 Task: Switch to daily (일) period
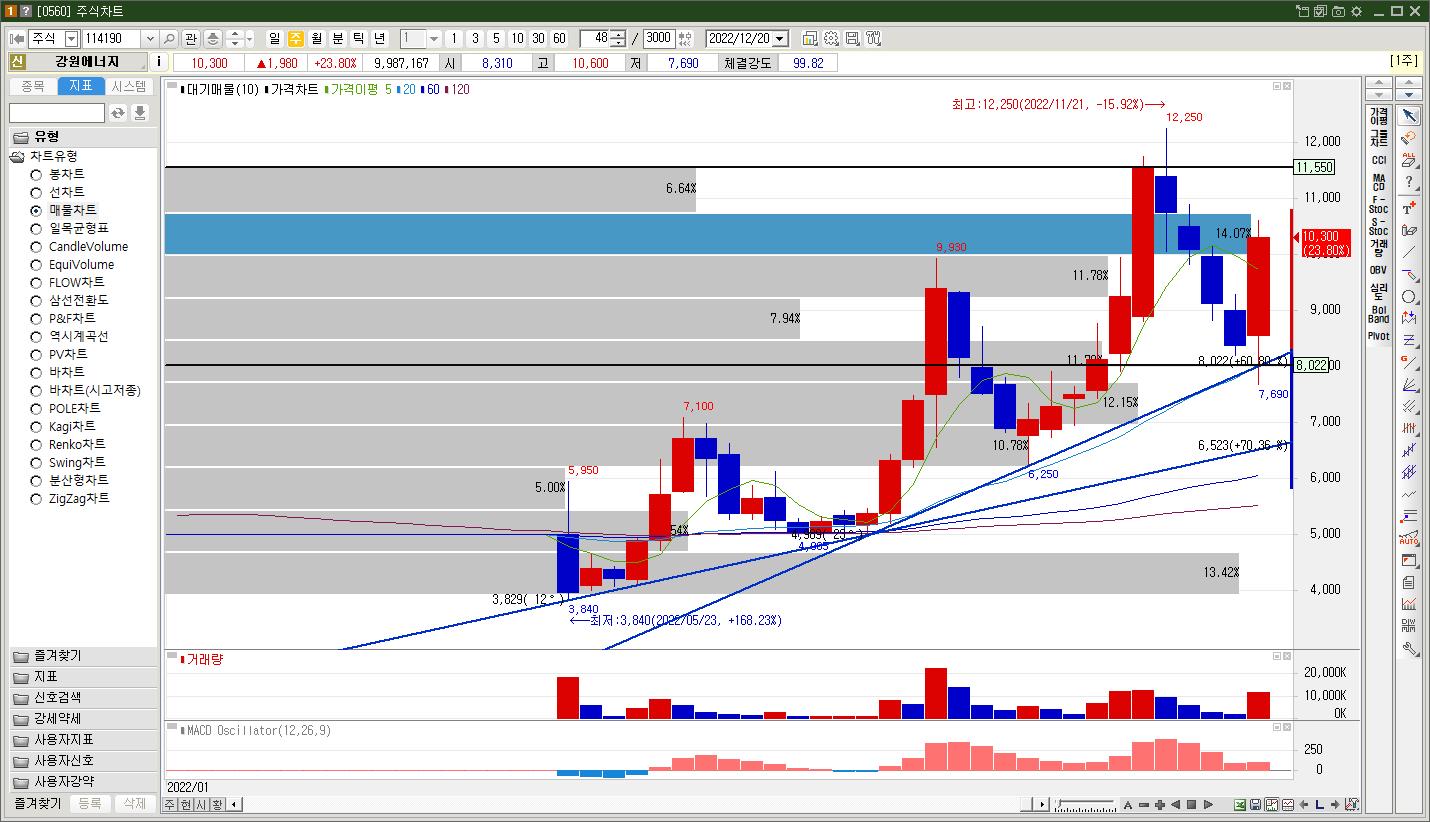coord(274,38)
